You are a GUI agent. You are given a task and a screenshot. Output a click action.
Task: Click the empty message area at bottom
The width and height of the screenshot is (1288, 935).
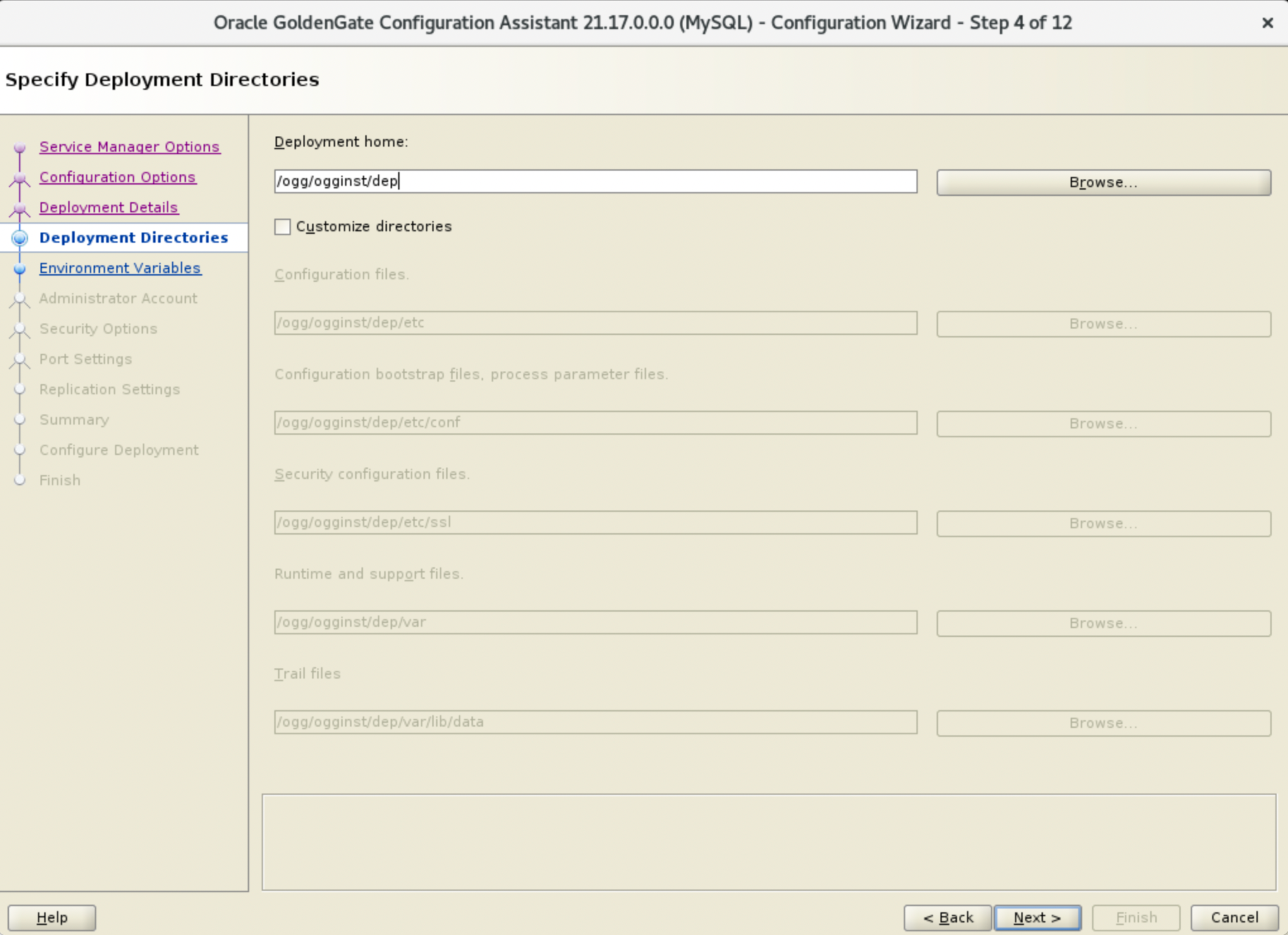coord(769,841)
